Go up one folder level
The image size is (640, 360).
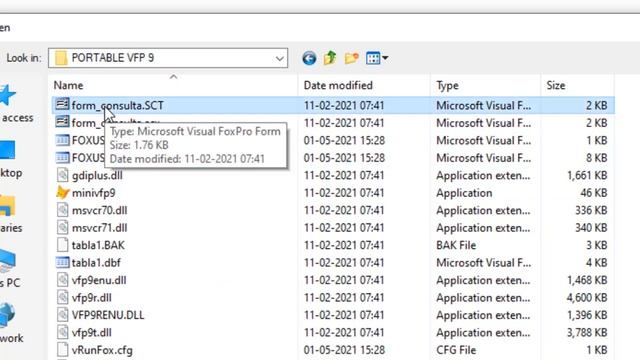click(x=330, y=58)
